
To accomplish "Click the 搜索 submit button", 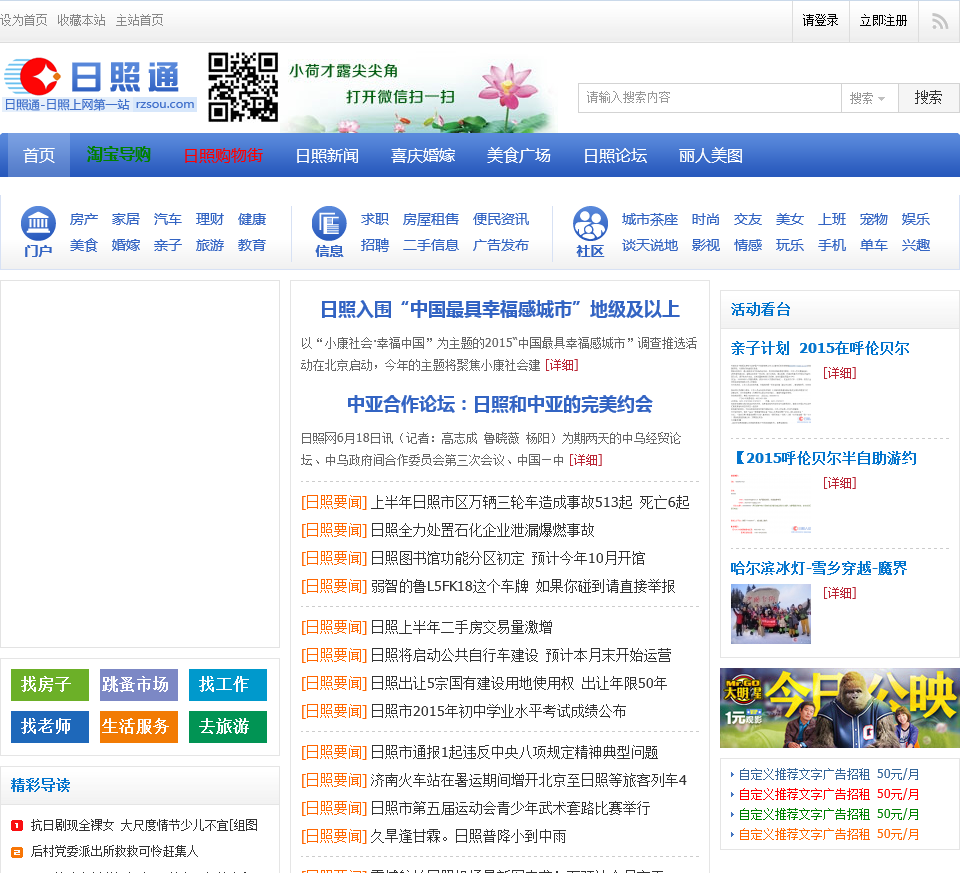I will click(x=928, y=98).
